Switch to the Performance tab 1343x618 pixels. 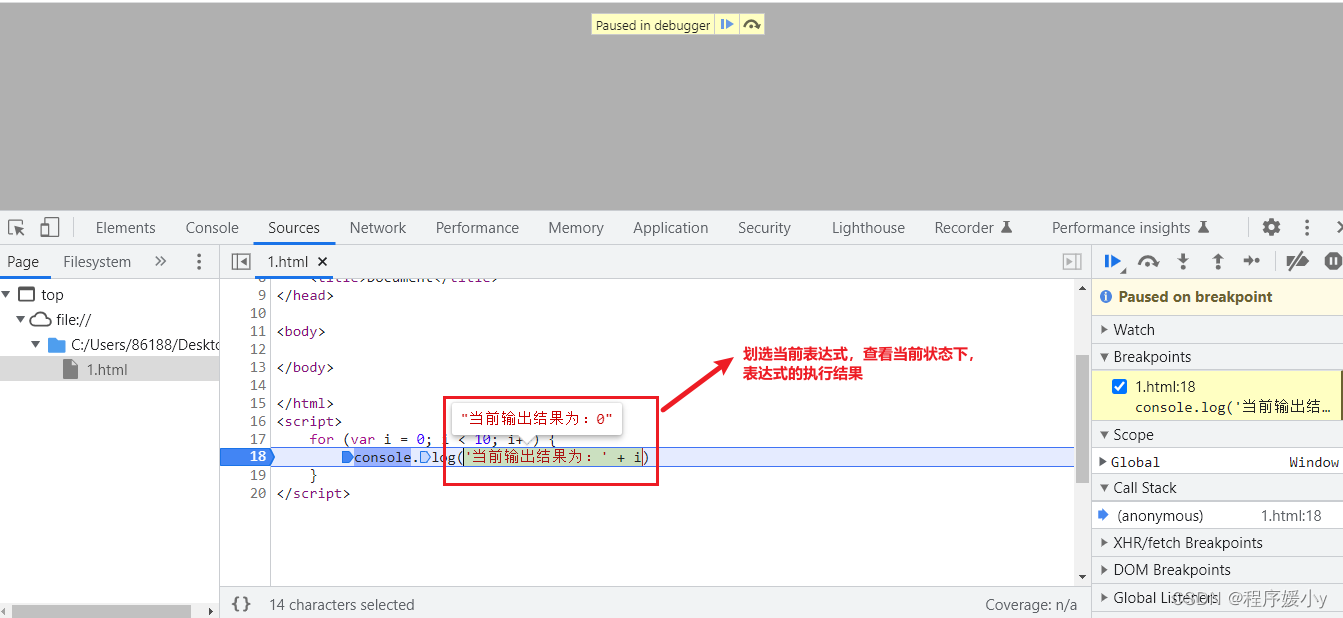[477, 227]
